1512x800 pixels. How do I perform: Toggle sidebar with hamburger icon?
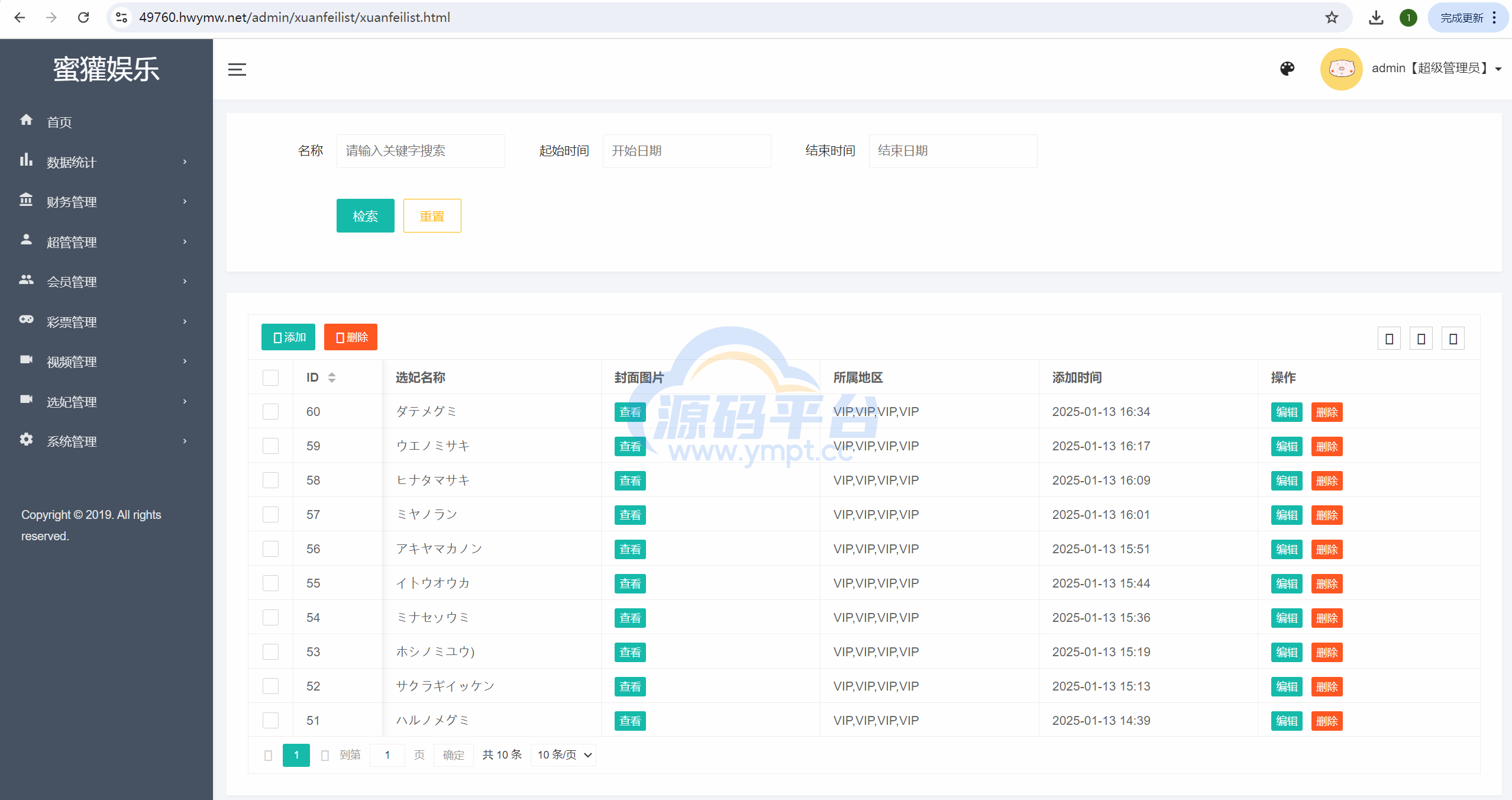(237, 70)
